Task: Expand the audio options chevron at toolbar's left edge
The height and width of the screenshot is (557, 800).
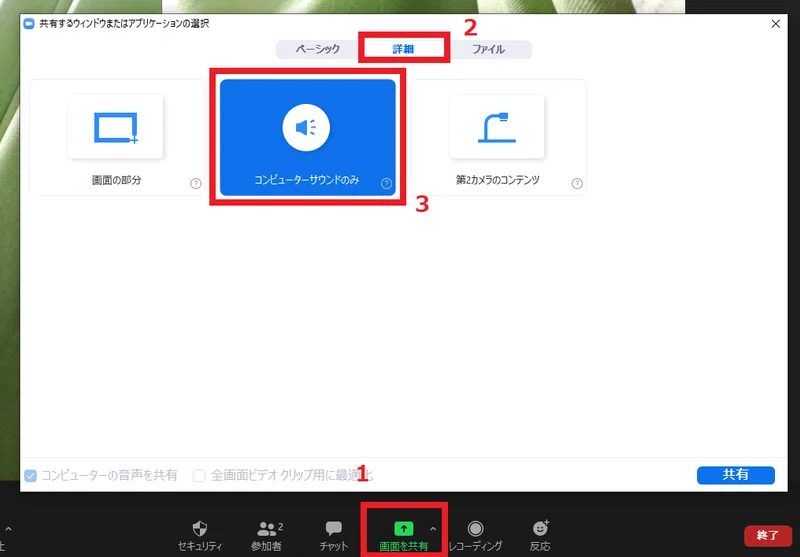Action: coord(8,529)
